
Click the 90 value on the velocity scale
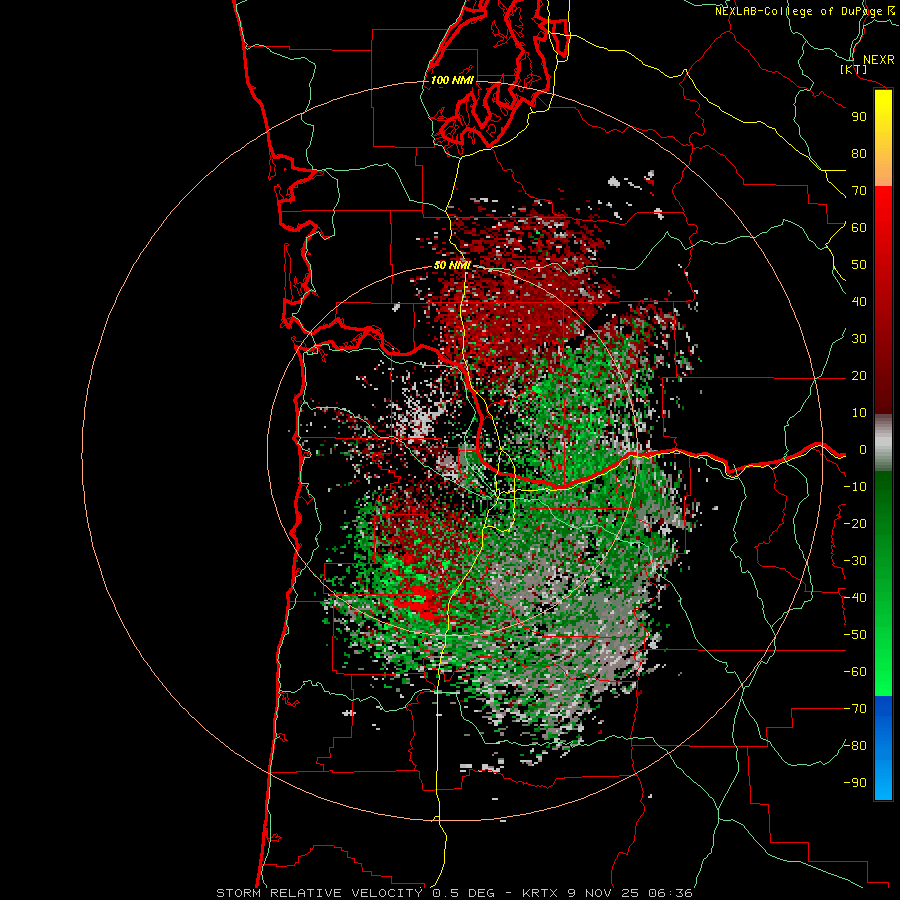(x=859, y=117)
